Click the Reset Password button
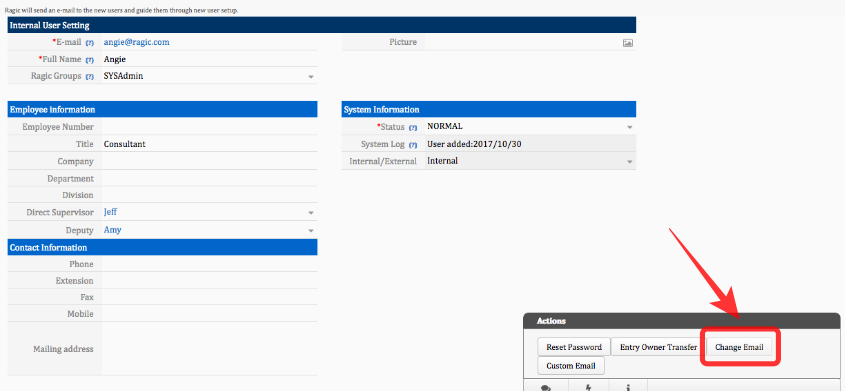Screen dimensions: 845x391 pyautogui.click(x=574, y=347)
